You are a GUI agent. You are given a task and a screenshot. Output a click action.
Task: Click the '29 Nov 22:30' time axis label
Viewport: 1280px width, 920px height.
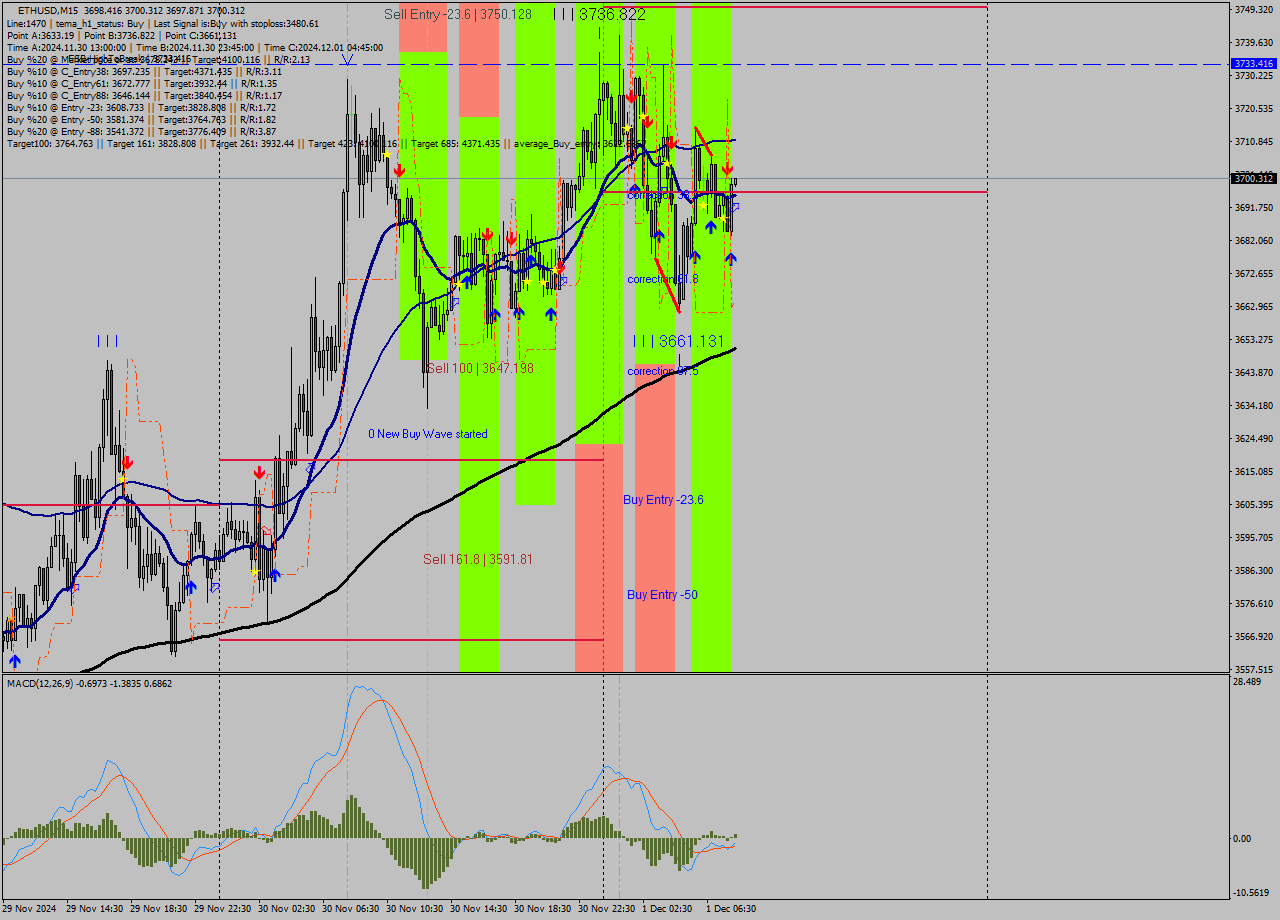(223, 909)
